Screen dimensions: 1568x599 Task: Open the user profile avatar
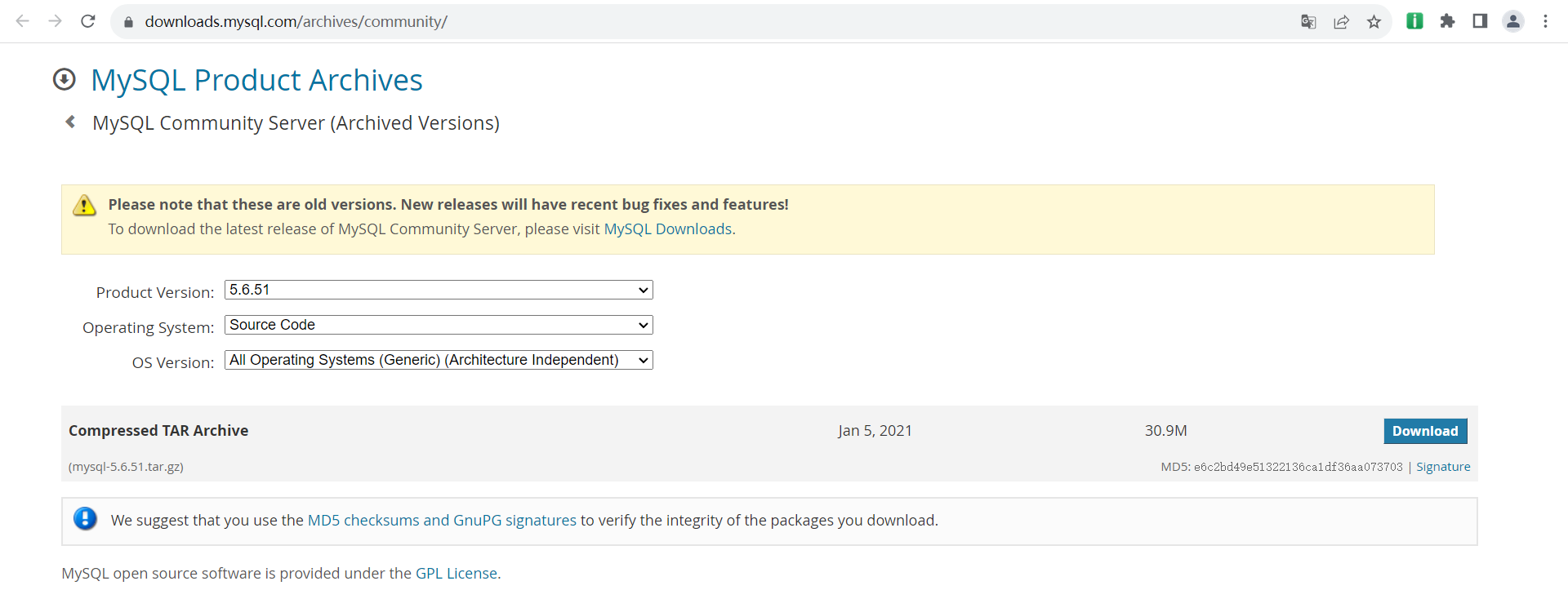pyautogui.click(x=1513, y=21)
